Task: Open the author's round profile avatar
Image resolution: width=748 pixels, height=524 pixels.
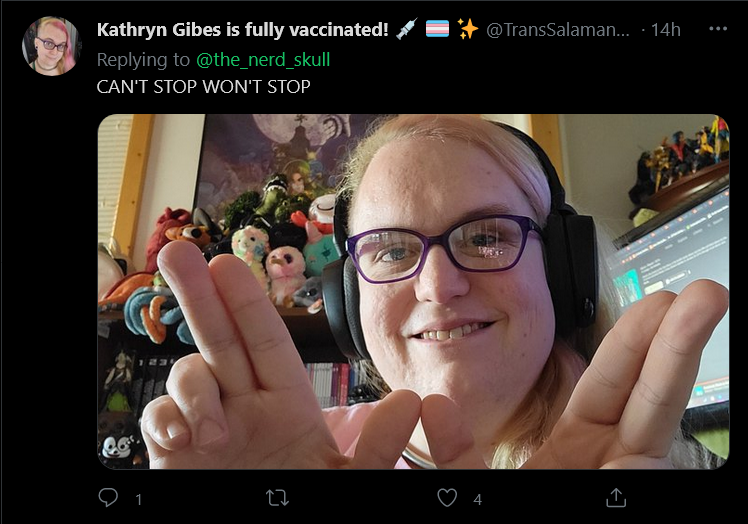Action: point(51,46)
